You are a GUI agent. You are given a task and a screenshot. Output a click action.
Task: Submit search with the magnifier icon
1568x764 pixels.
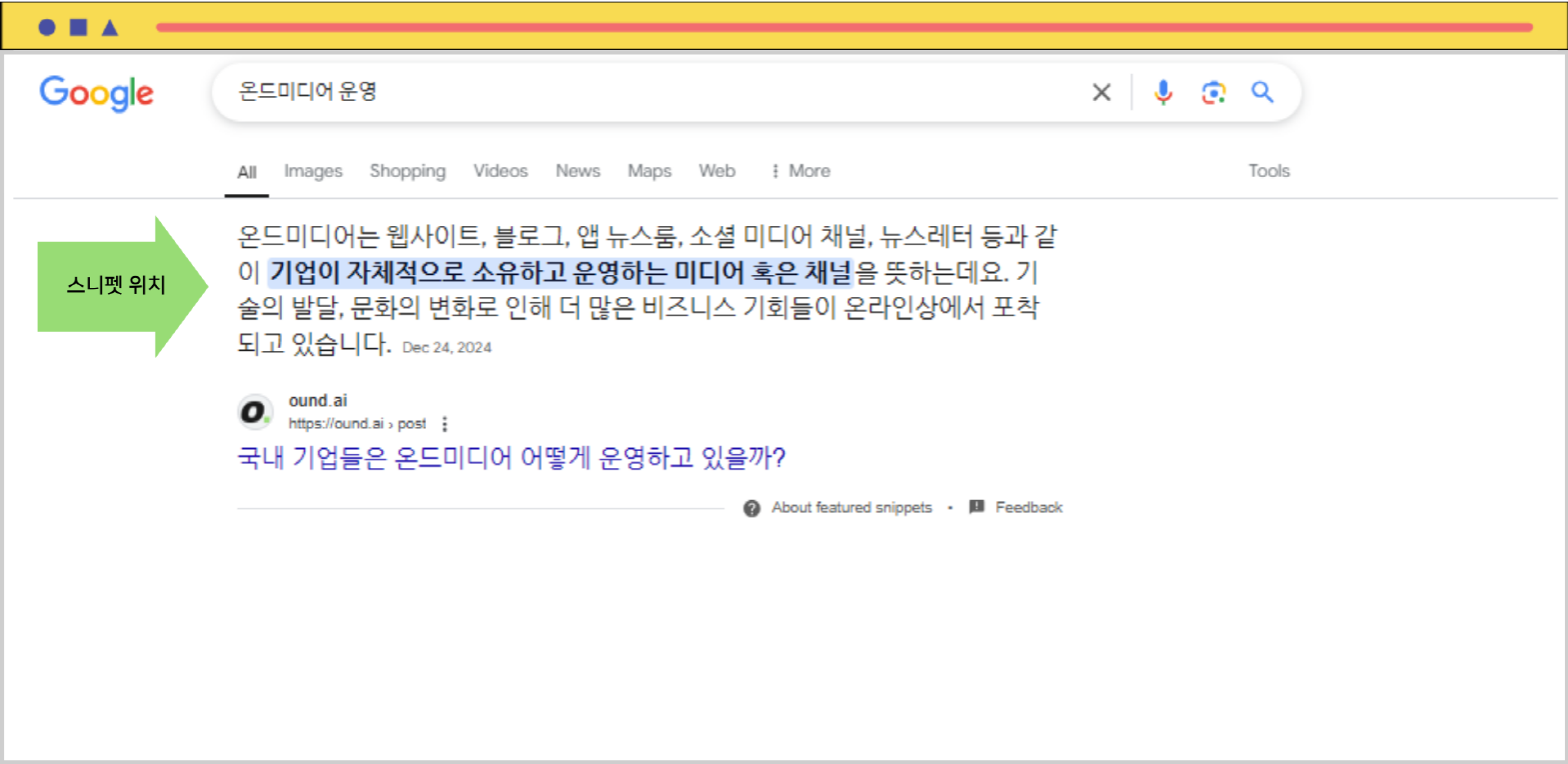1263,93
